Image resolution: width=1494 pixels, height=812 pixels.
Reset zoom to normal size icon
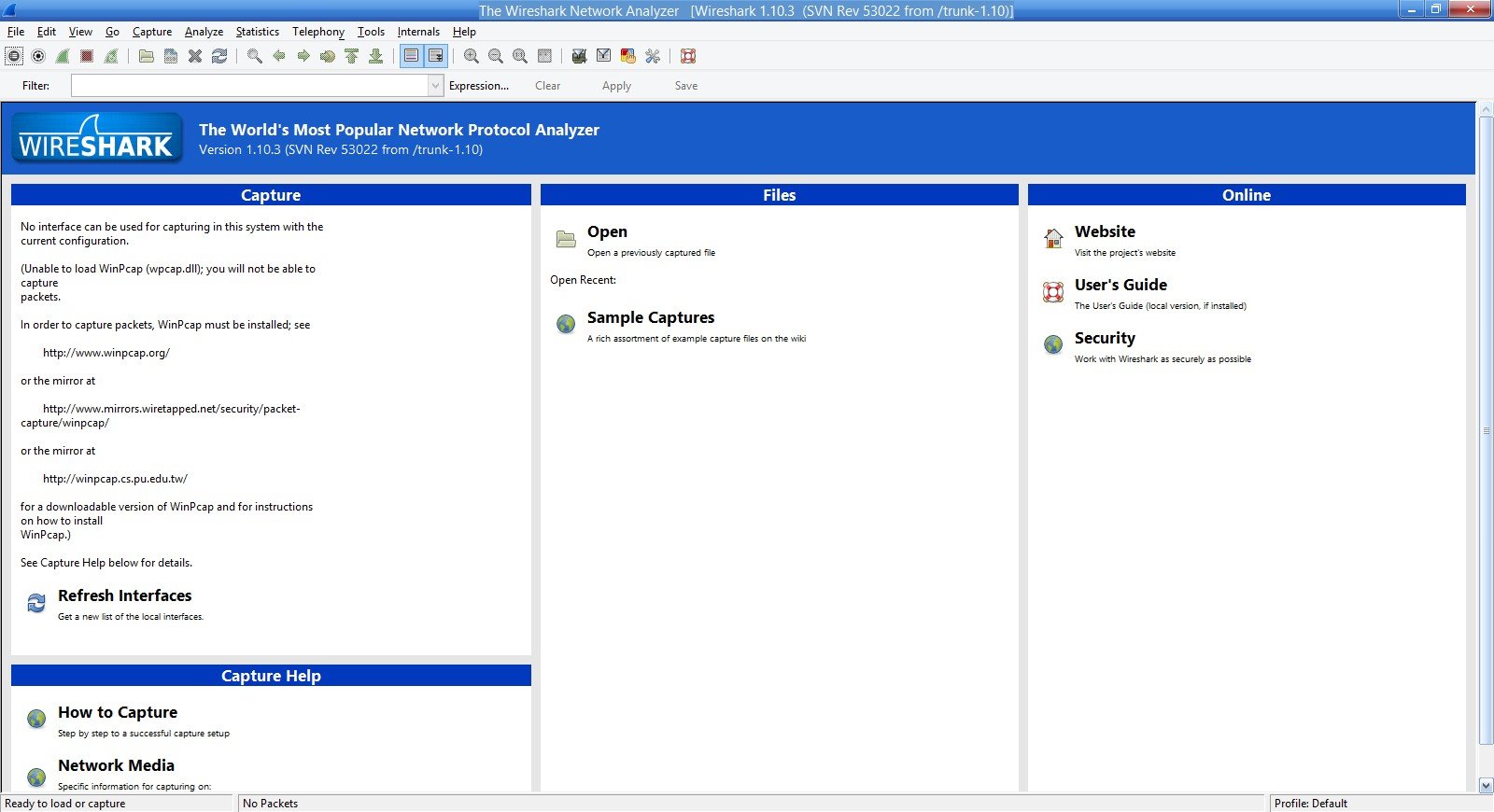[520, 56]
